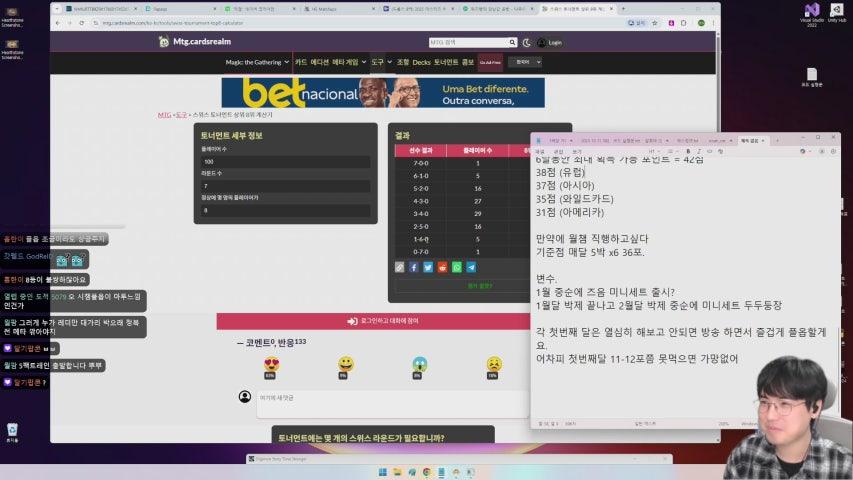Viewport: 853px width, 480px height.
Task: Bookmark this page star icon
Action: pos(655,23)
